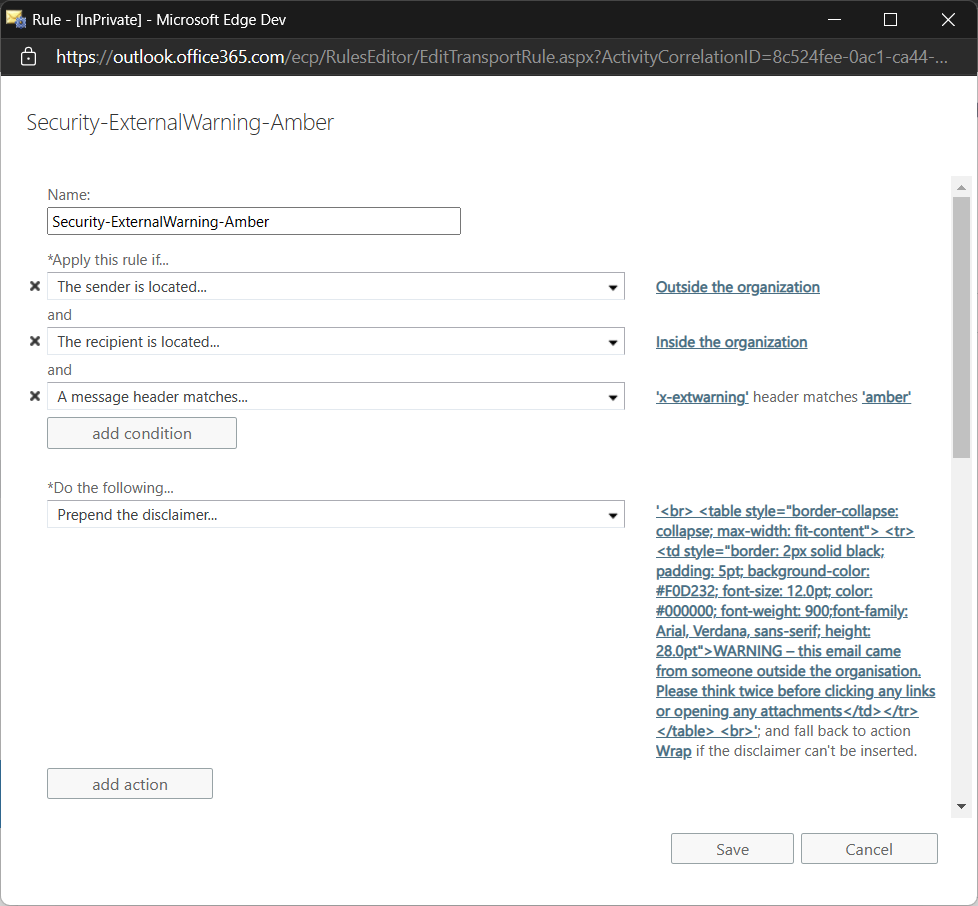The height and width of the screenshot is (906, 978).
Task: Open the "The recipient is located..." dropdown
Action: click(613, 341)
